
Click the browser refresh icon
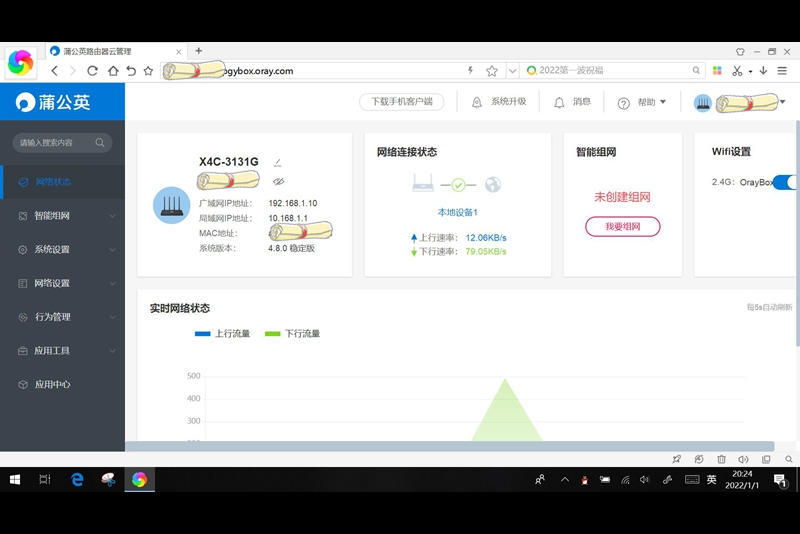coord(92,71)
